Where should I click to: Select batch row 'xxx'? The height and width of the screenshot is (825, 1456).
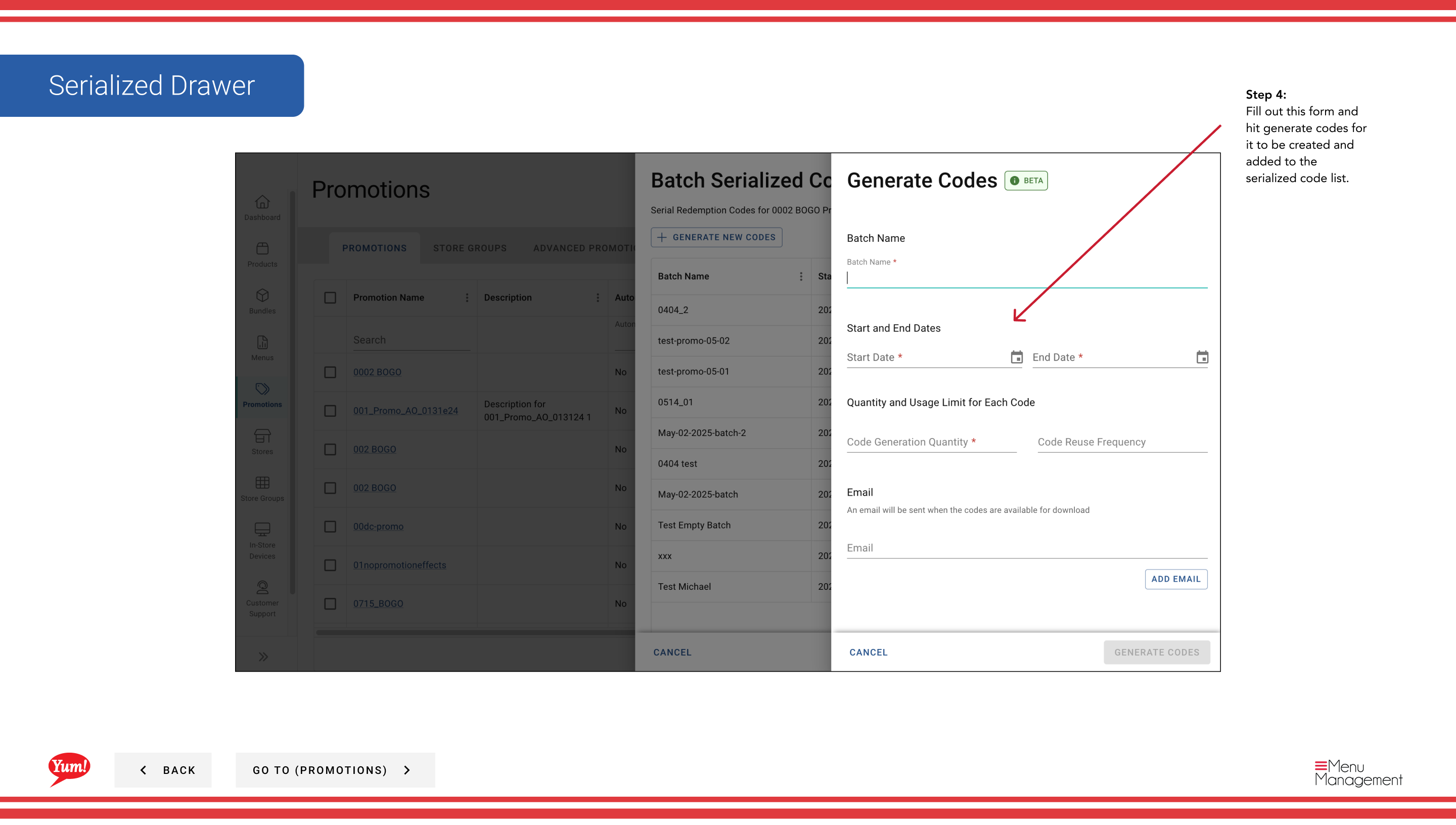[x=741, y=556]
